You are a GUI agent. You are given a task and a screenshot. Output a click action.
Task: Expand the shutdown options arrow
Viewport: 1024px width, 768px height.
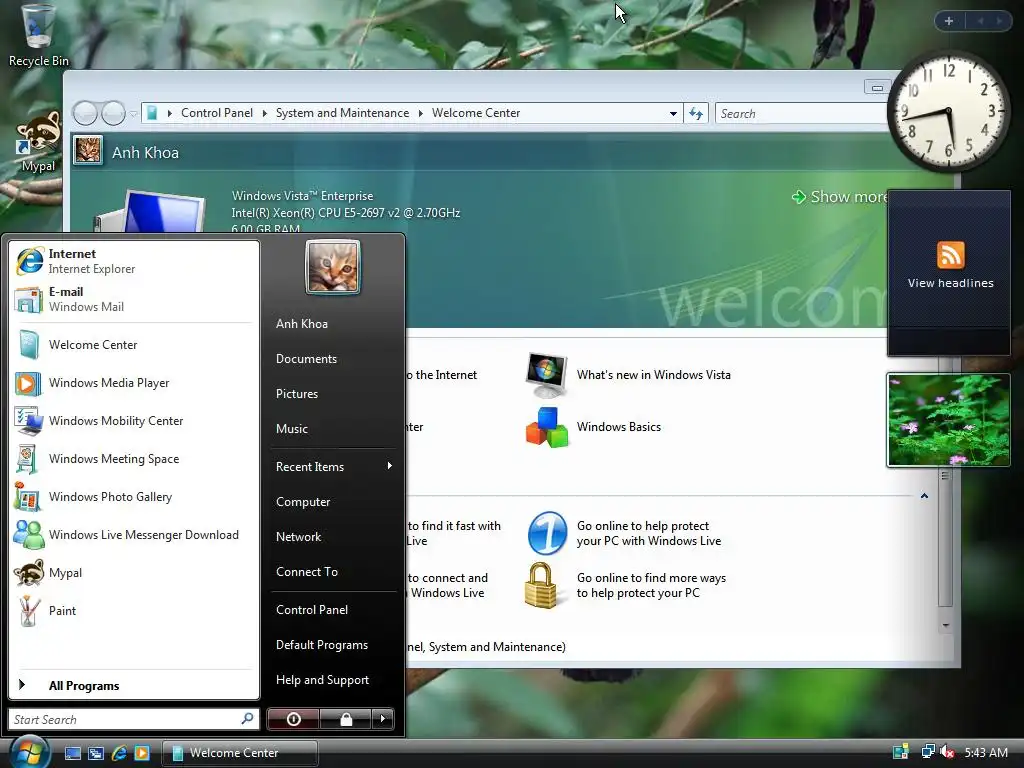pos(383,719)
